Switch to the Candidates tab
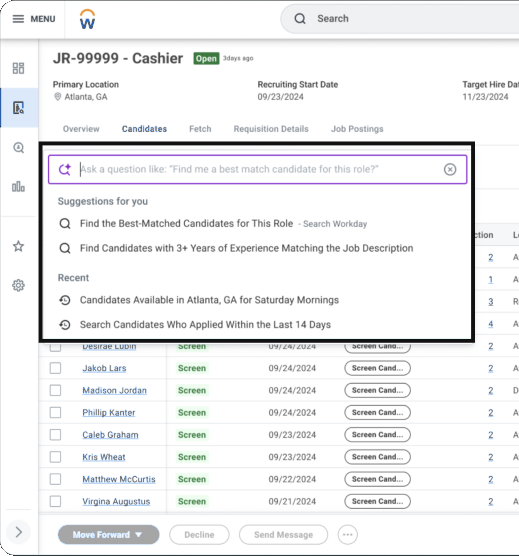This screenshot has width=519, height=556. pos(144,129)
